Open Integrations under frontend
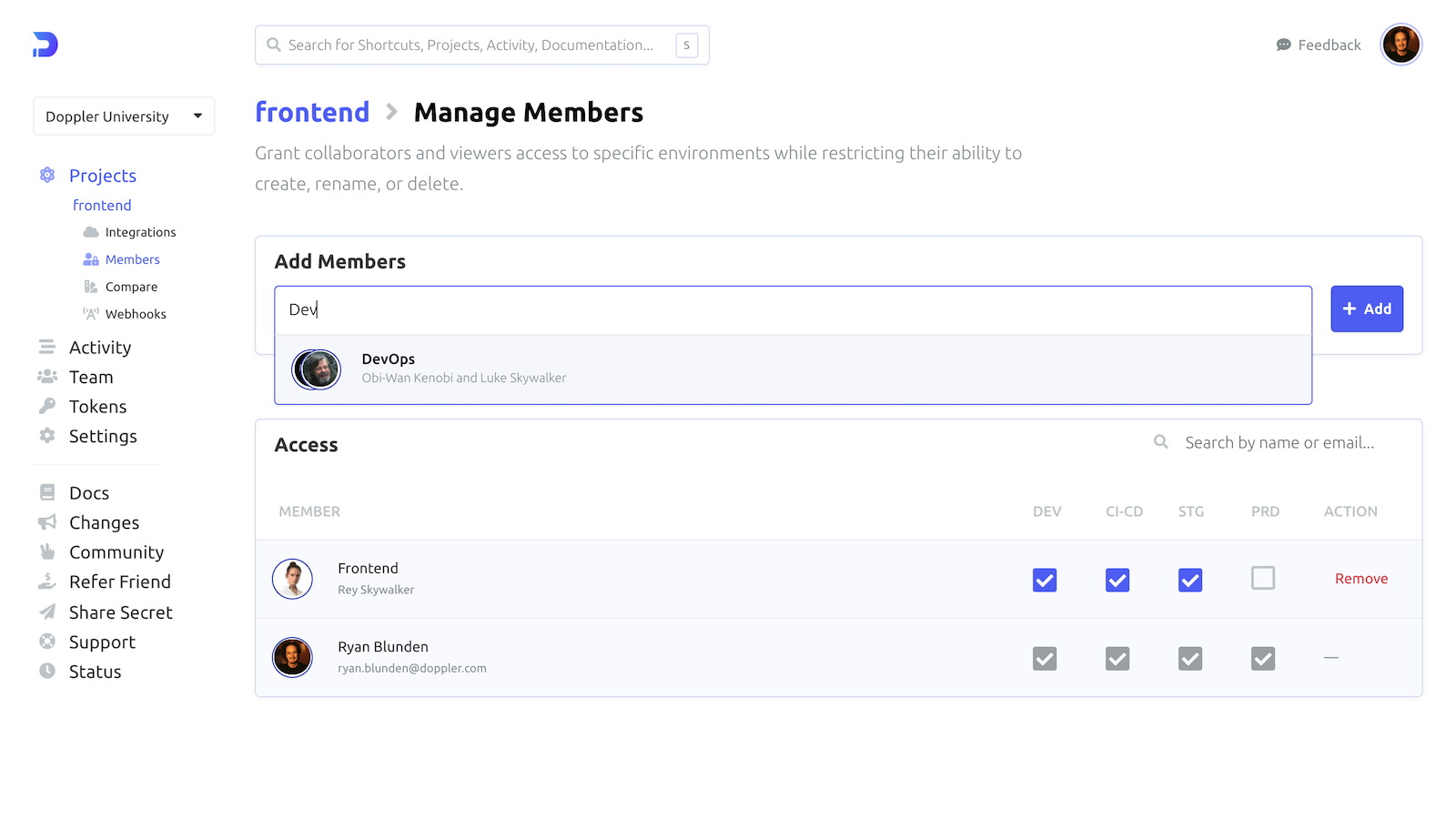 (140, 232)
